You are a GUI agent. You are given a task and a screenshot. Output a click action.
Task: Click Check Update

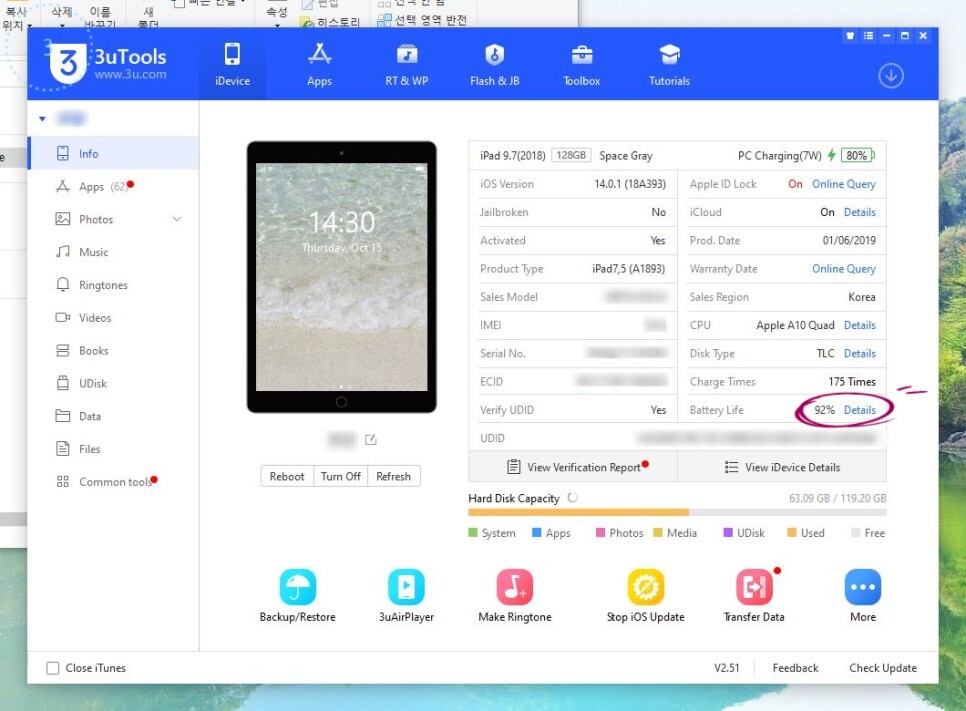pos(883,668)
